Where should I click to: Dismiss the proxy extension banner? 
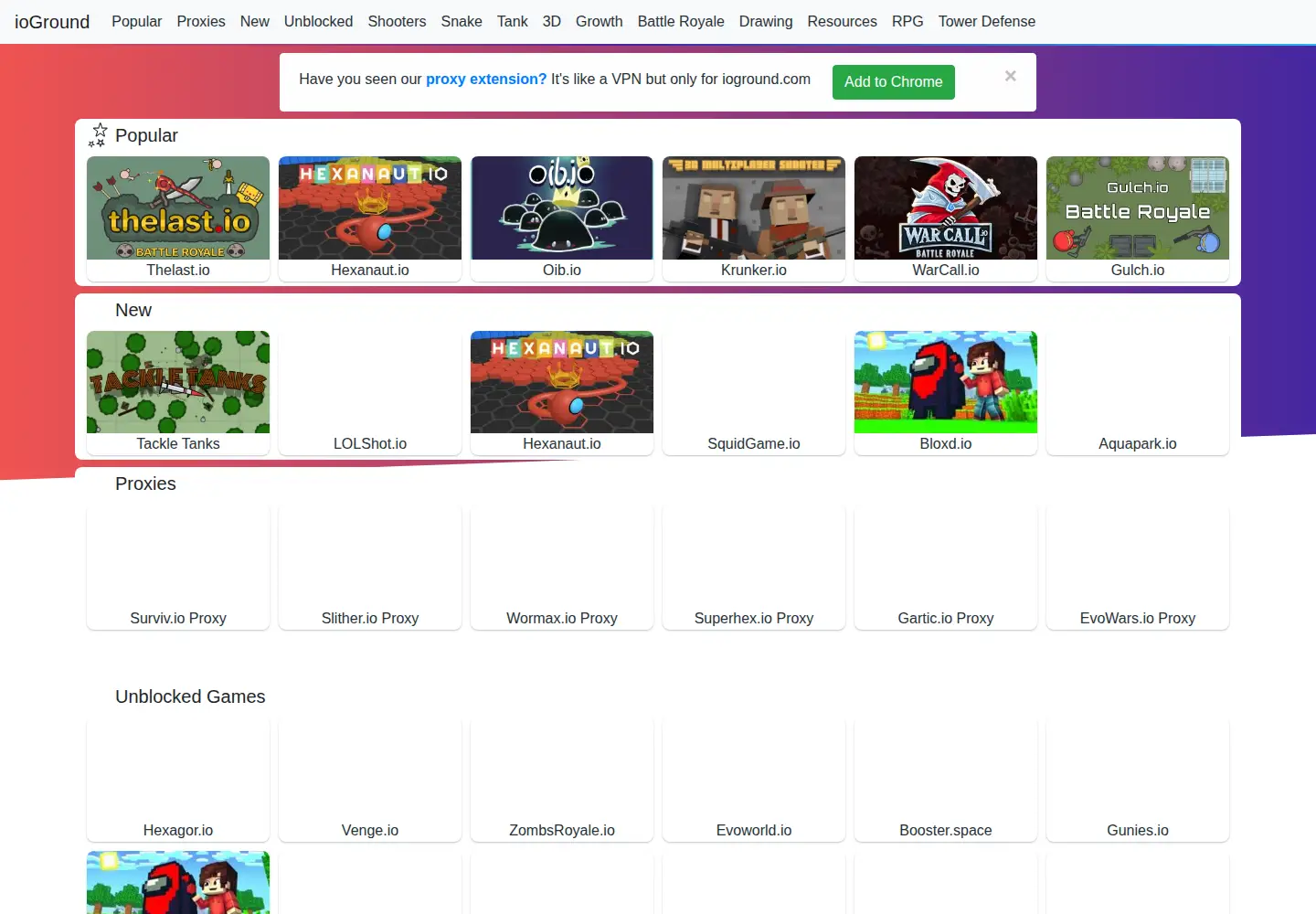pyautogui.click(x=1010, y=76)
